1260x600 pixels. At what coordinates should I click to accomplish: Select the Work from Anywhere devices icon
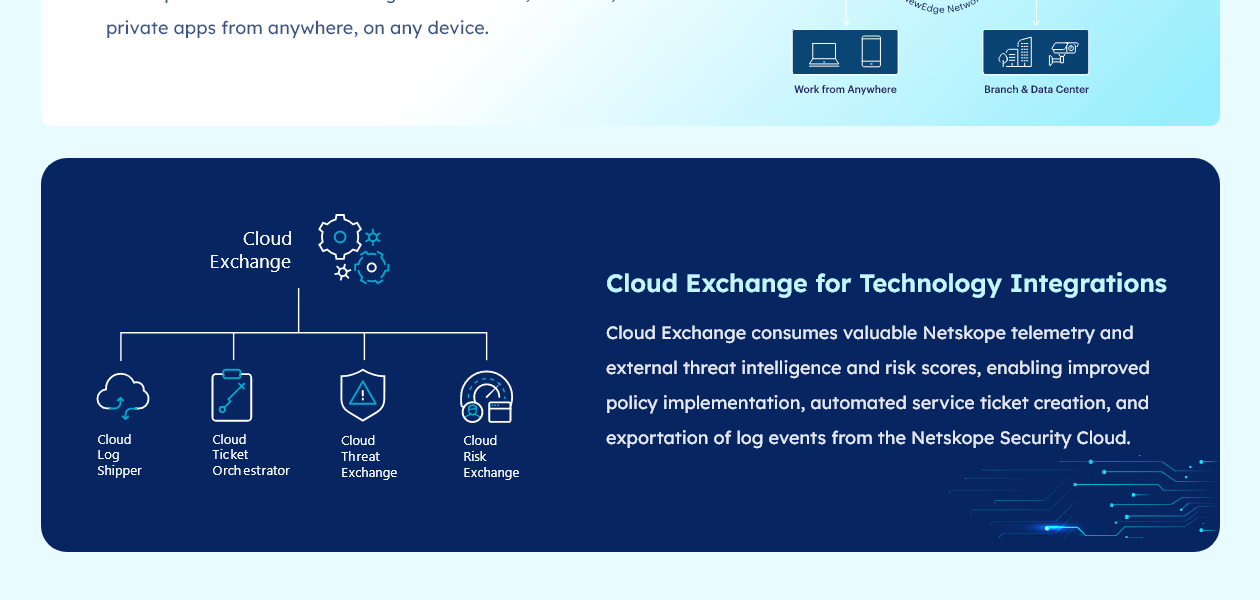(x=845, y=51)
